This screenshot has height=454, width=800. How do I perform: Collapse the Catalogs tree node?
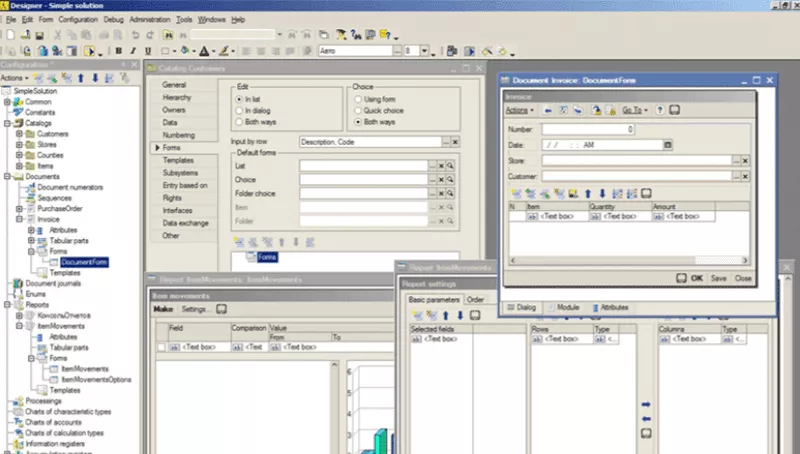tap(7, 123)
